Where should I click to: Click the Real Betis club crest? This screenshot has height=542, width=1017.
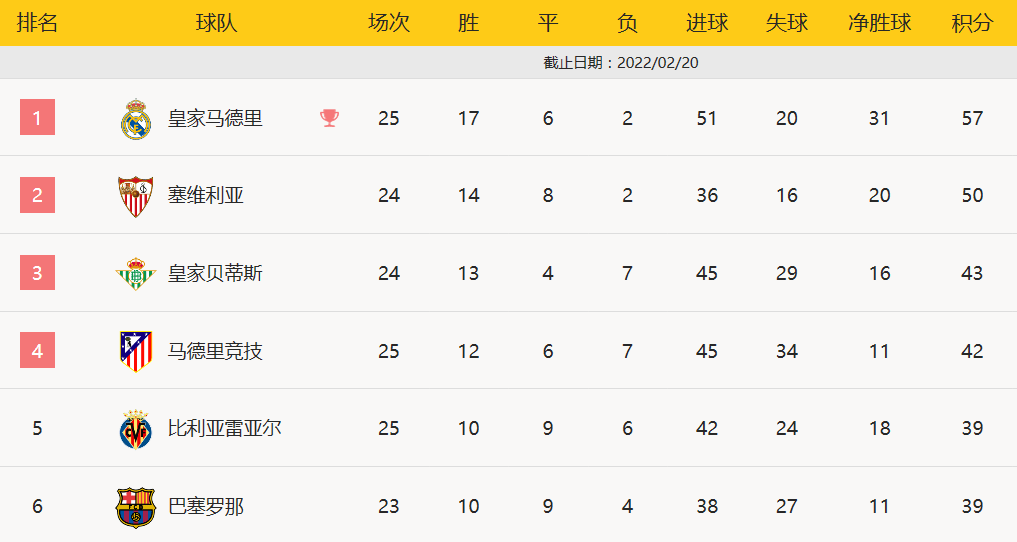[x=135, y=273]
